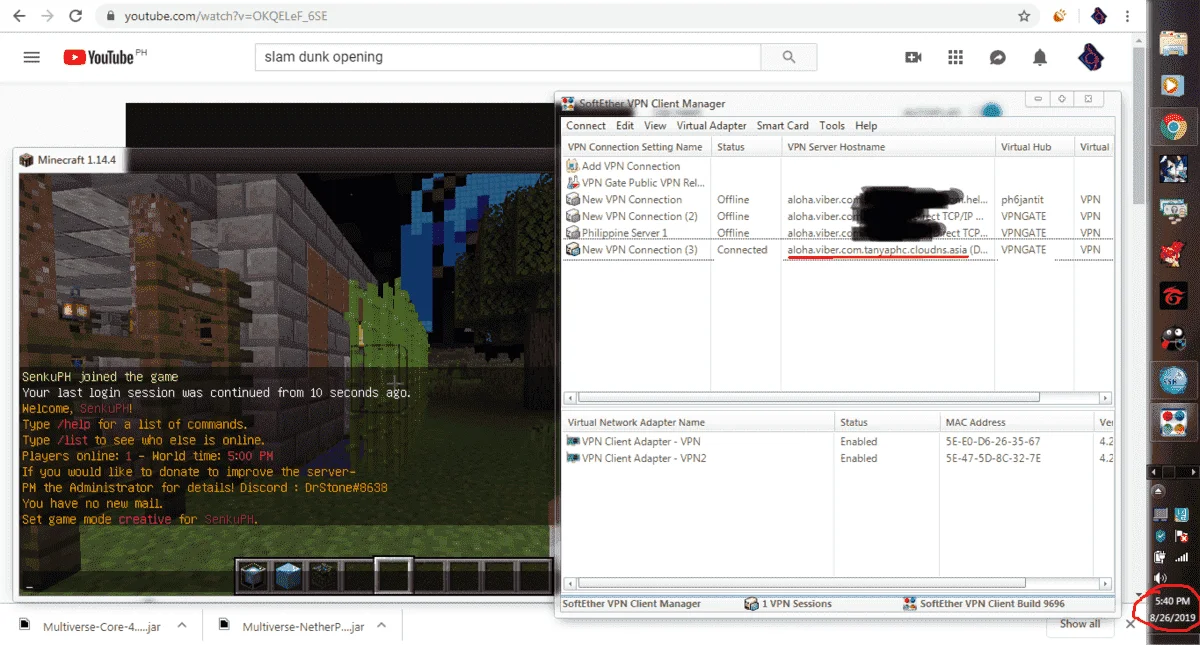Open the View menu in SoftEther
The height and width of the screenshot is (645, 1200).
(655, 126)
